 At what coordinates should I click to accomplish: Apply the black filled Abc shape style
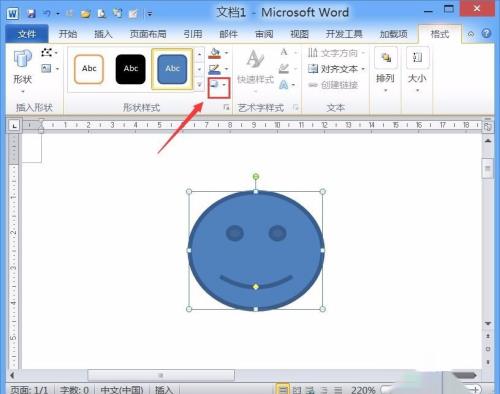point(131,69)
